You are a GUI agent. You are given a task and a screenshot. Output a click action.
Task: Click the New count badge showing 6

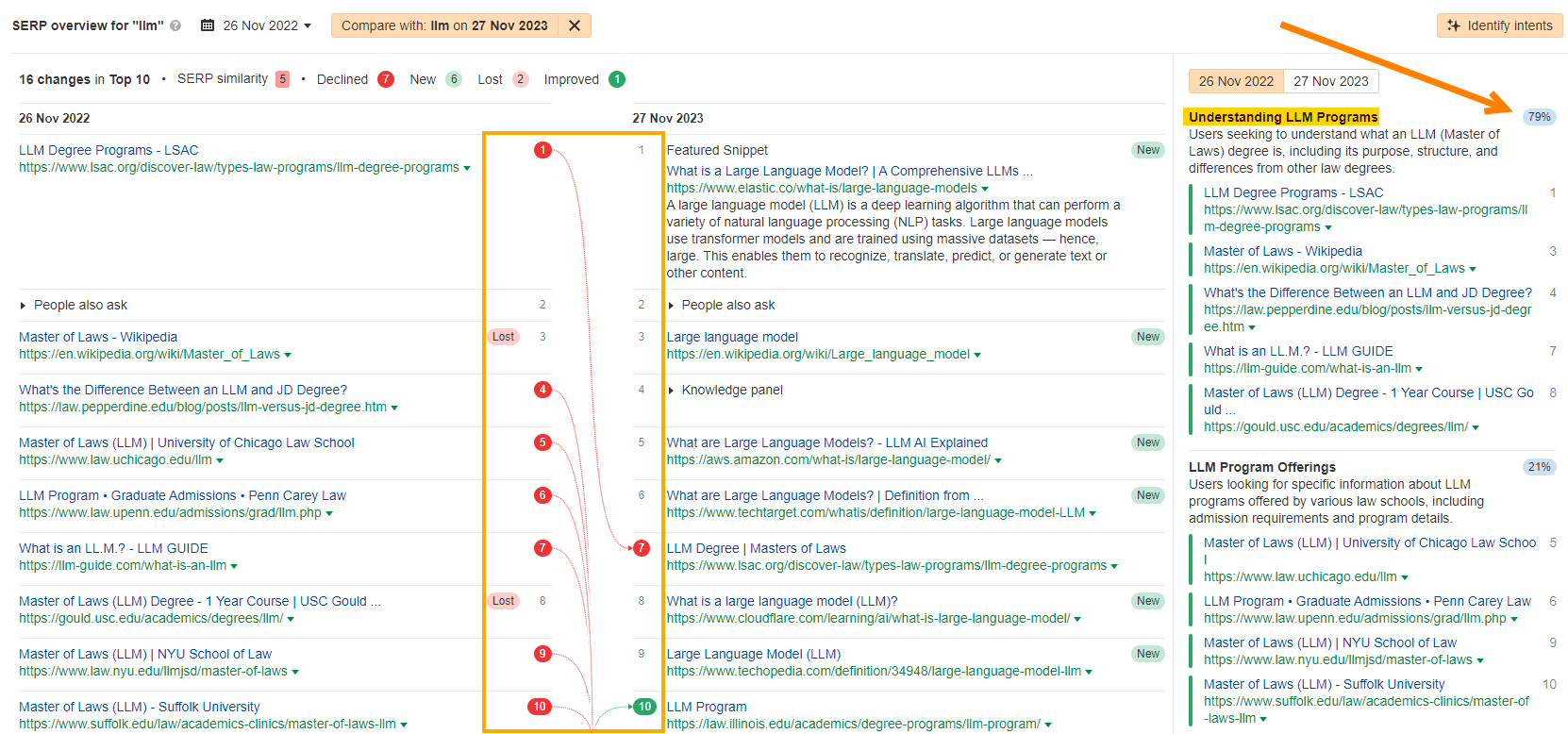pos(454,79)
